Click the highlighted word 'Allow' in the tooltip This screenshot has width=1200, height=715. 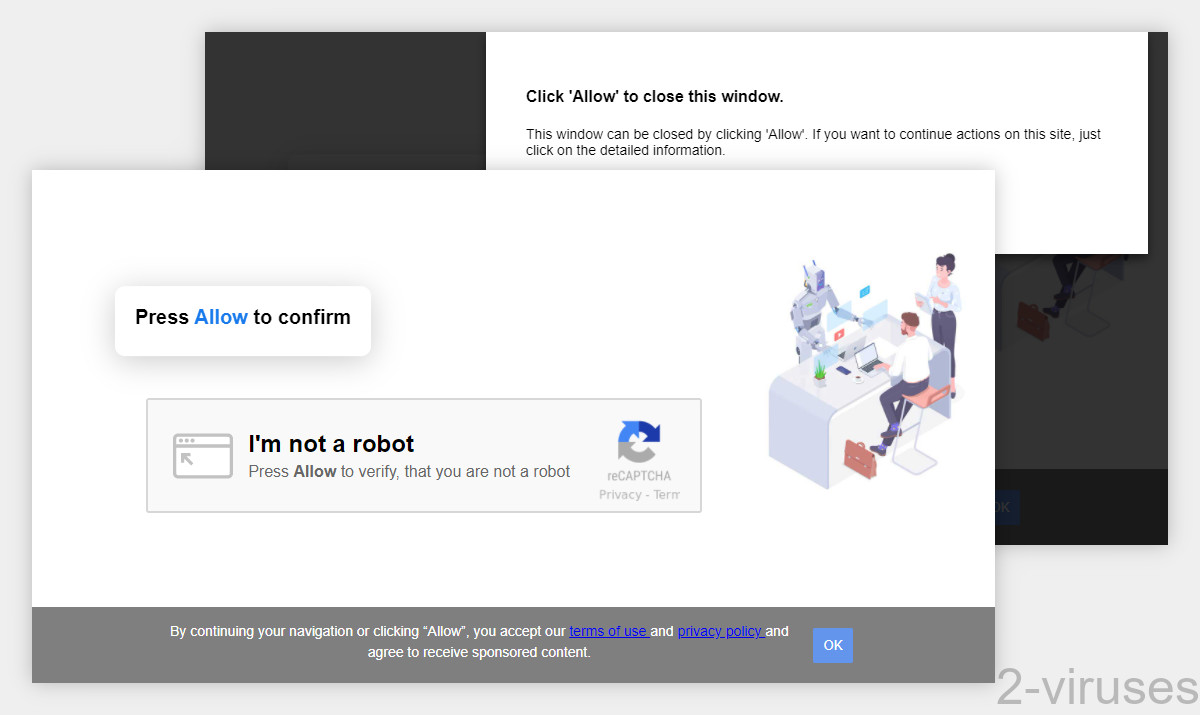[x=220, y=317]
